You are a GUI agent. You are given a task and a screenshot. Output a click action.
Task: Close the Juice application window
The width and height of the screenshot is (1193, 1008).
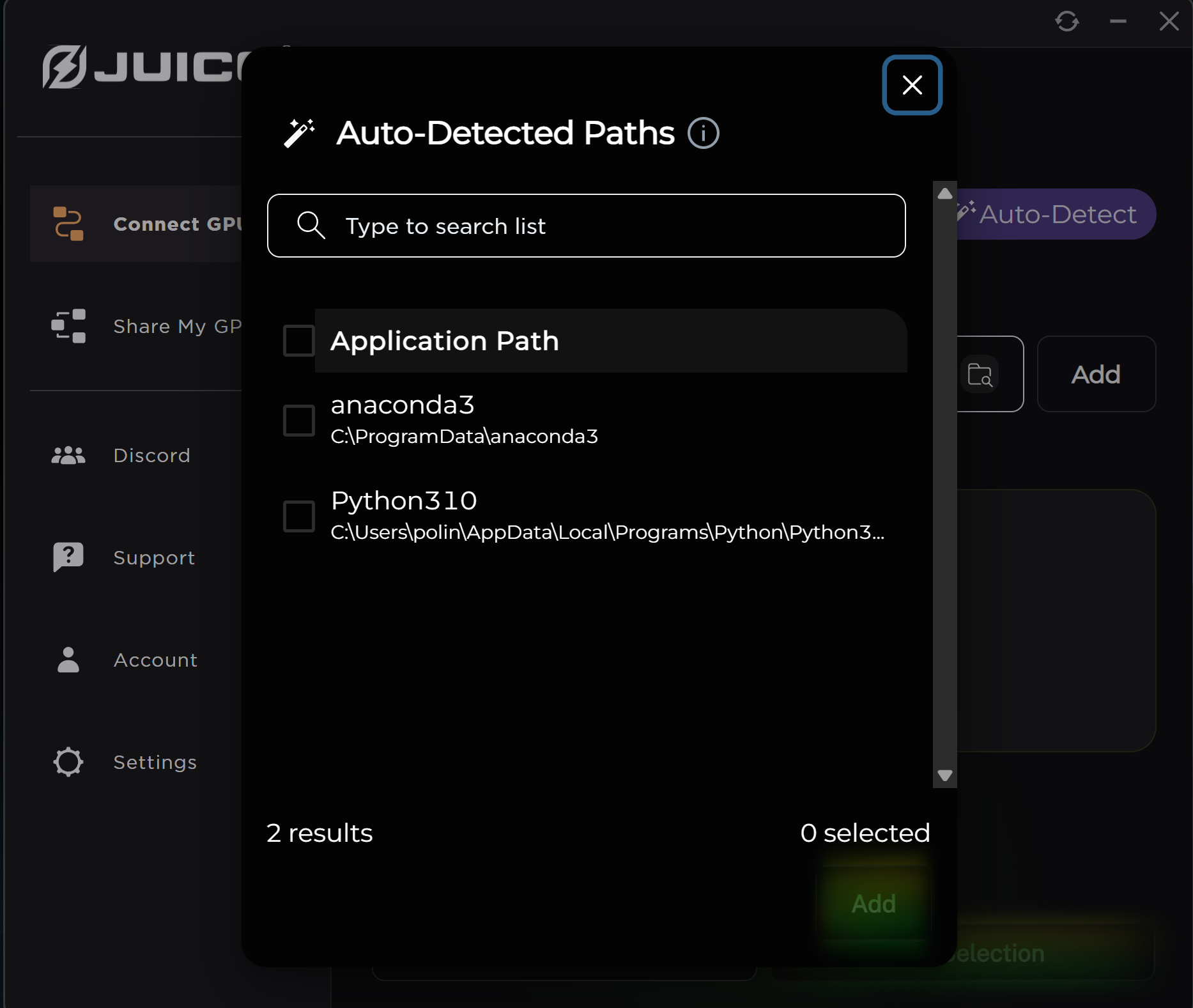1169,21
